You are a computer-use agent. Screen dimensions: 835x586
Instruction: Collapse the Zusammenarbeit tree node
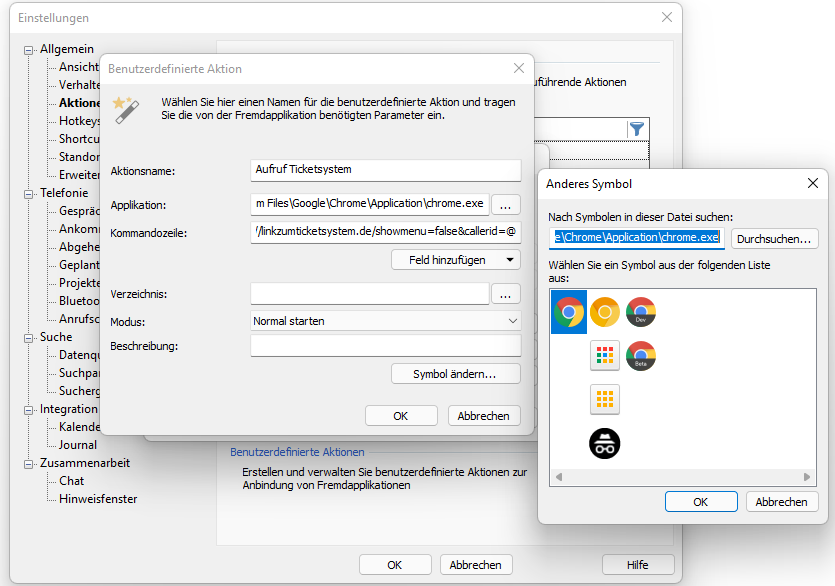click(x=29, y=463)
